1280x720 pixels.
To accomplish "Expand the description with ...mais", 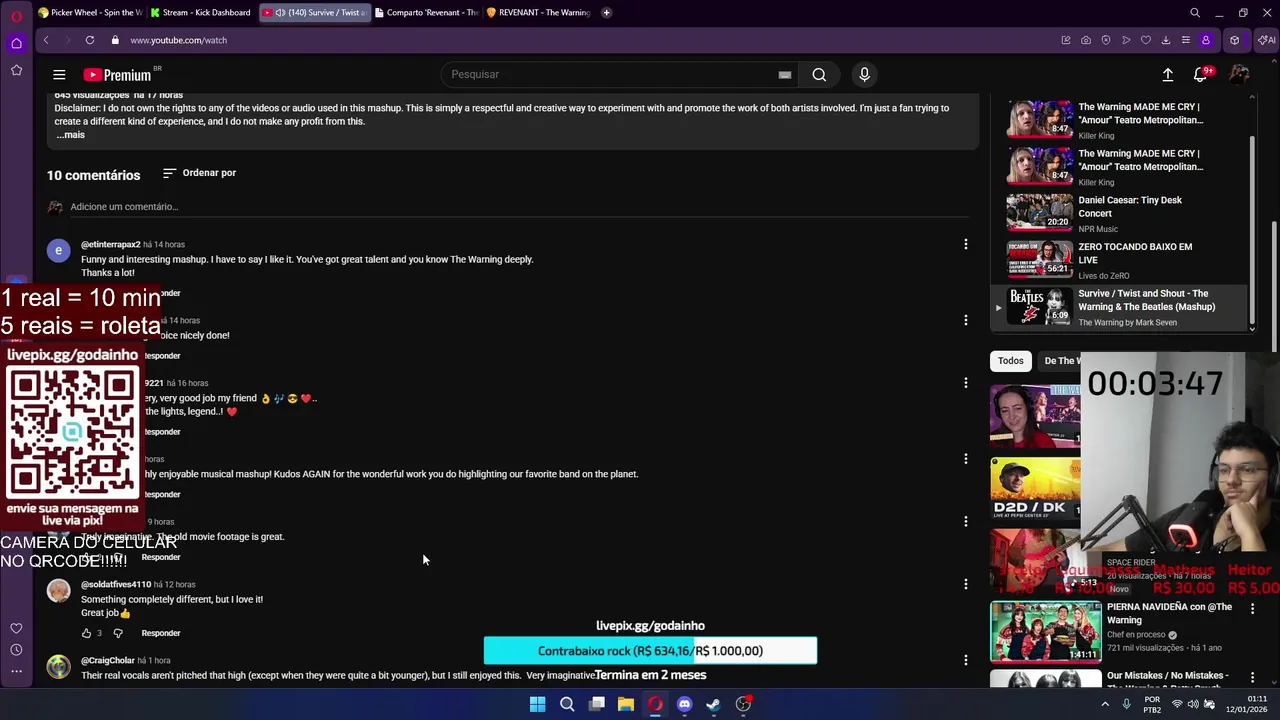I will point(71,135).
